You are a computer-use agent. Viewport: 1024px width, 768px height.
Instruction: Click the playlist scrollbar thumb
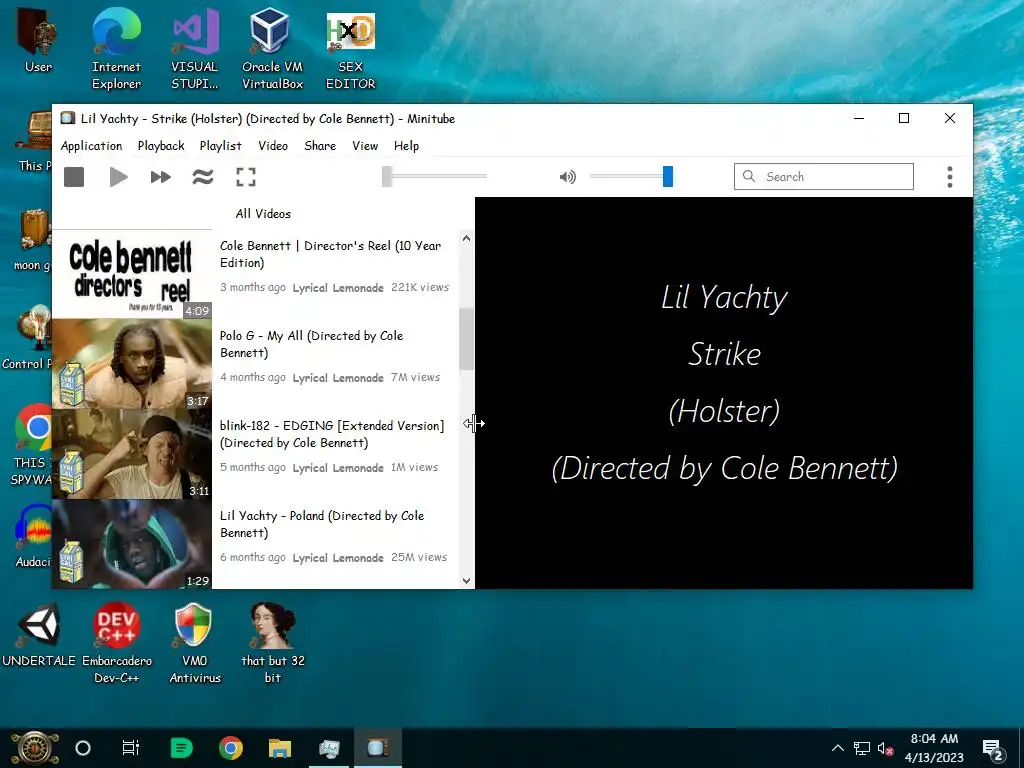[x=466, y=339]
